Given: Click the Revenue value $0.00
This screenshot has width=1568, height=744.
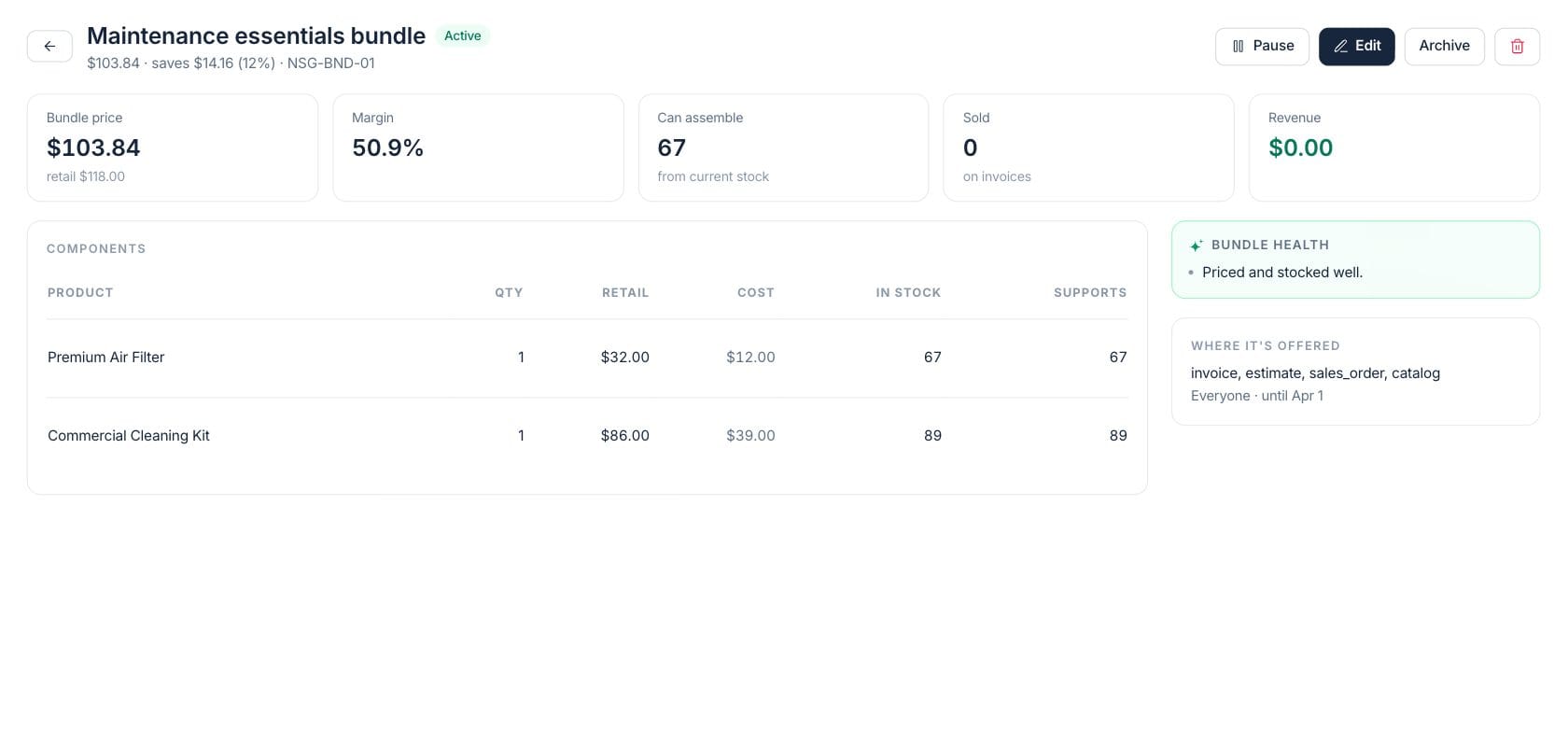Looking at the screenshot, I should 1300,147.
